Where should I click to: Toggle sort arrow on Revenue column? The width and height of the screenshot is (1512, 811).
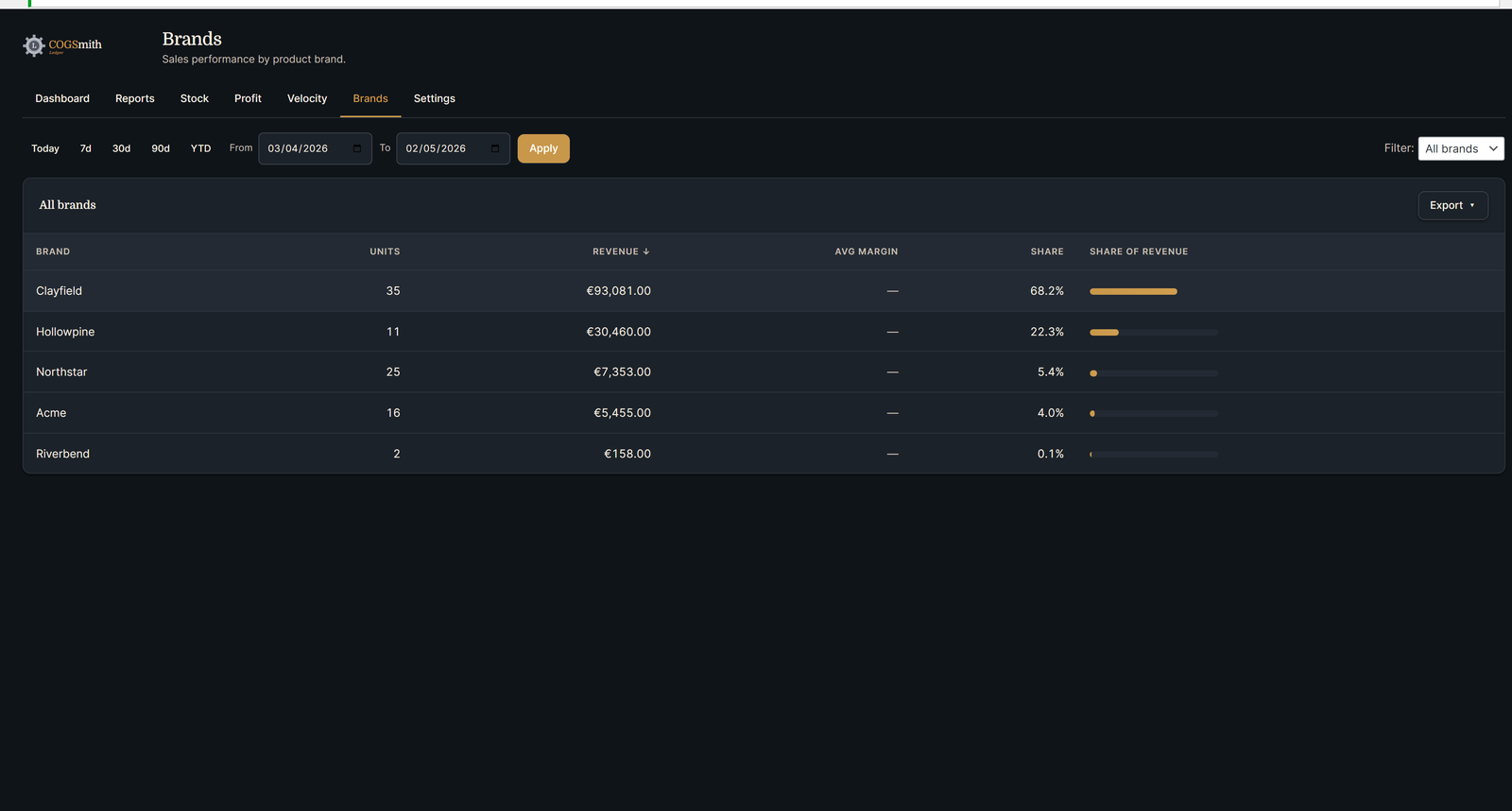(646, 251)
